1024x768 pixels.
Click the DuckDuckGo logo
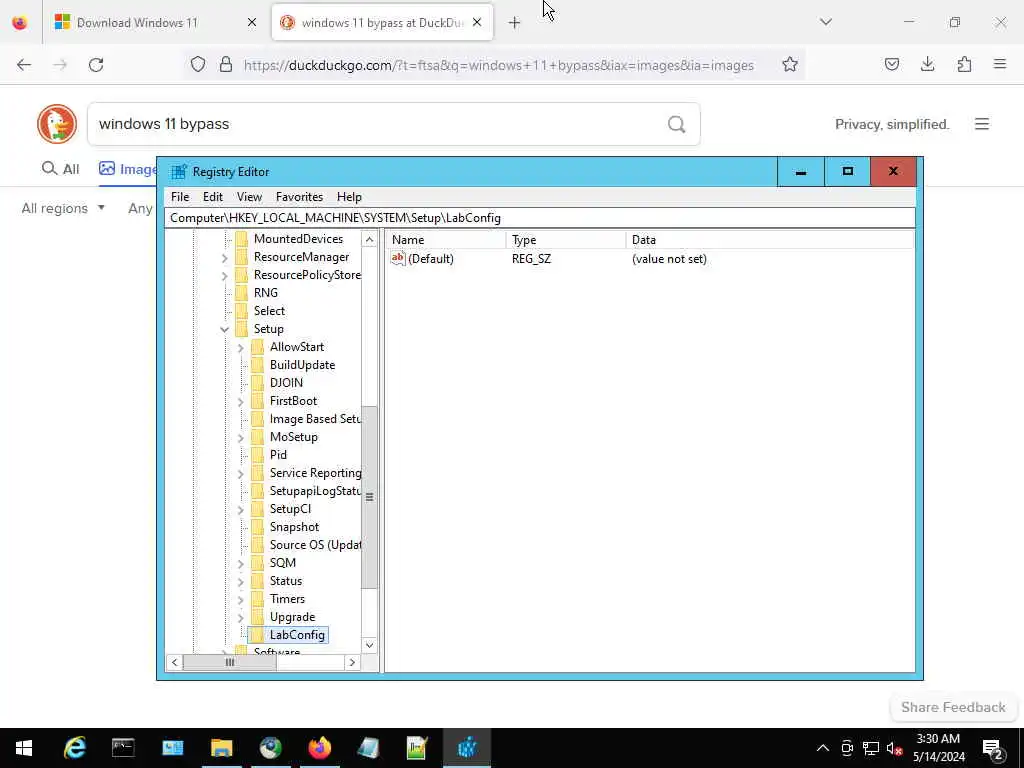57,124
